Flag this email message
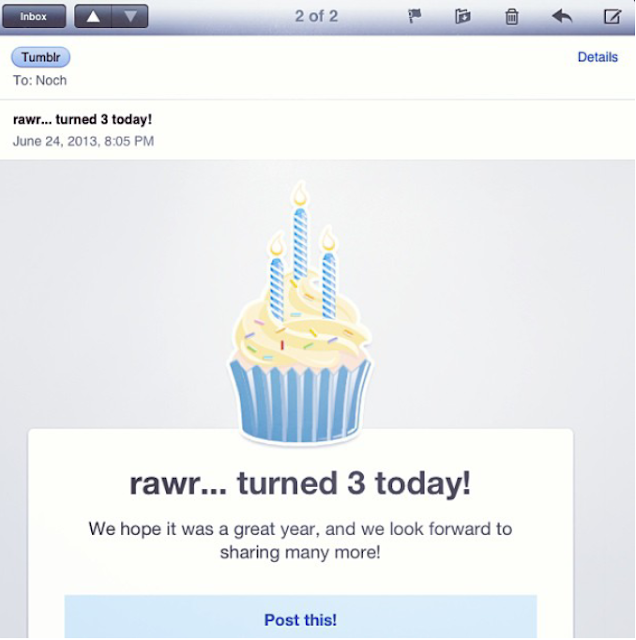636x640 pixels. click(x=415, y=16)
